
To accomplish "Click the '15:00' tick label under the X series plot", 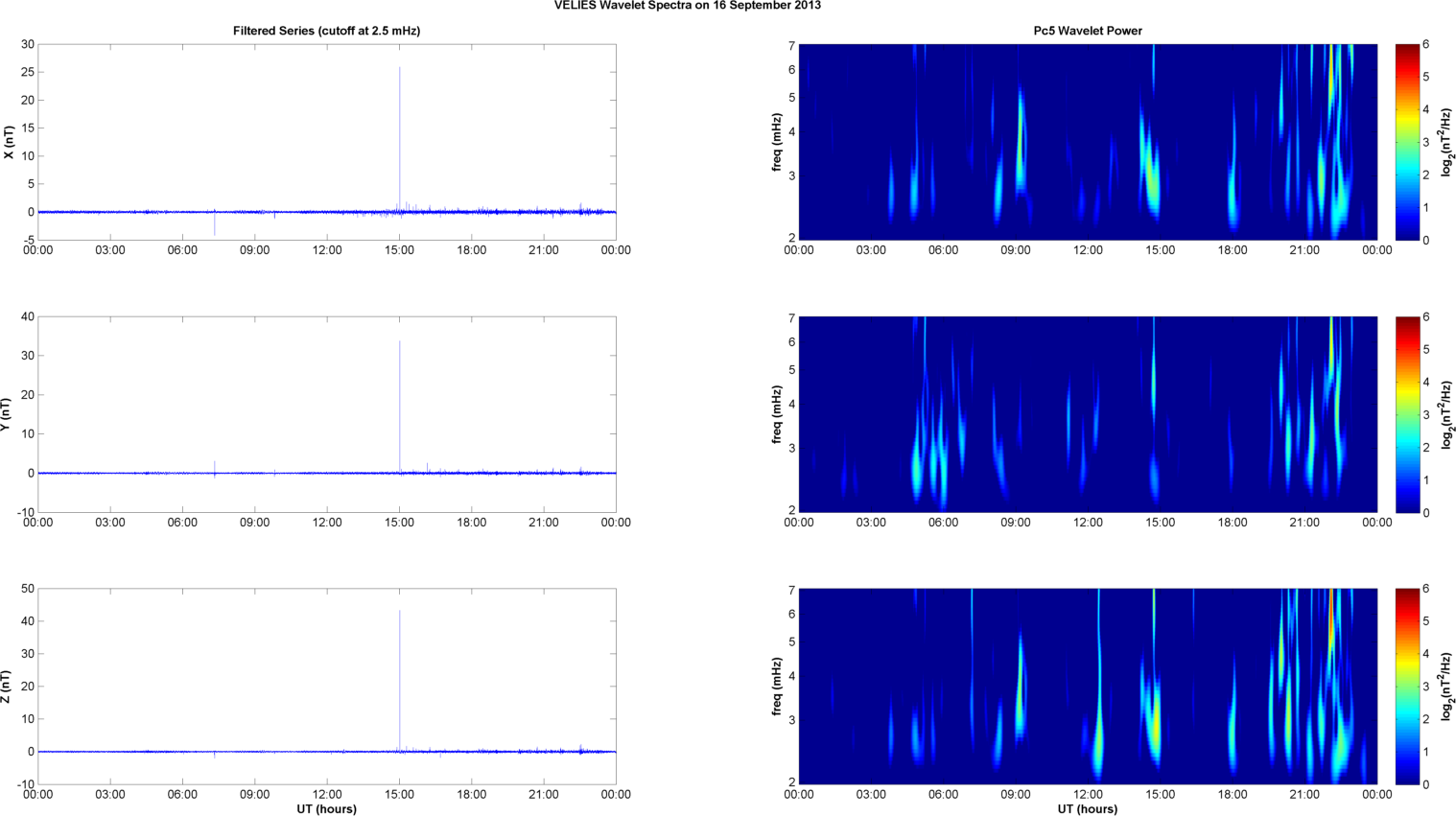I will click(400, 250).
